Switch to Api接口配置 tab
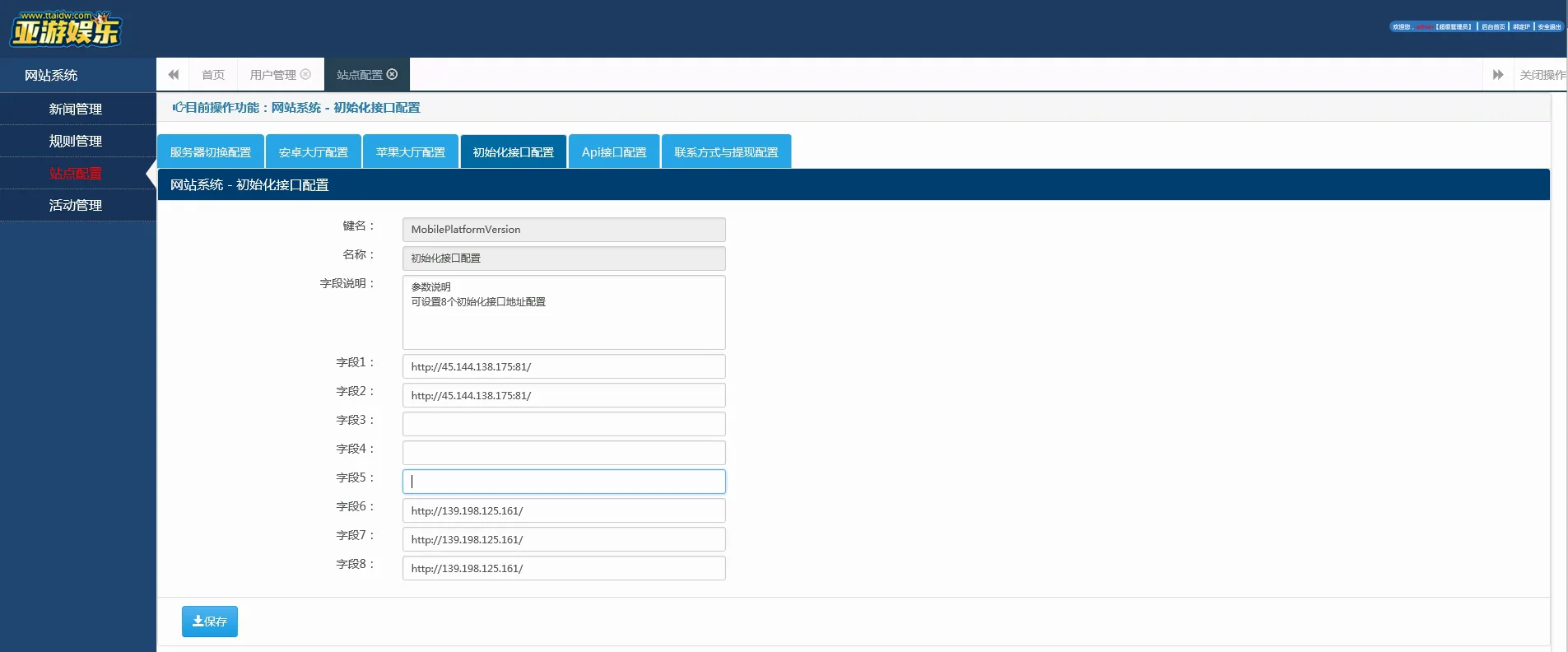The height and width of the screenshot is (652, 1568). click(614, 151)
